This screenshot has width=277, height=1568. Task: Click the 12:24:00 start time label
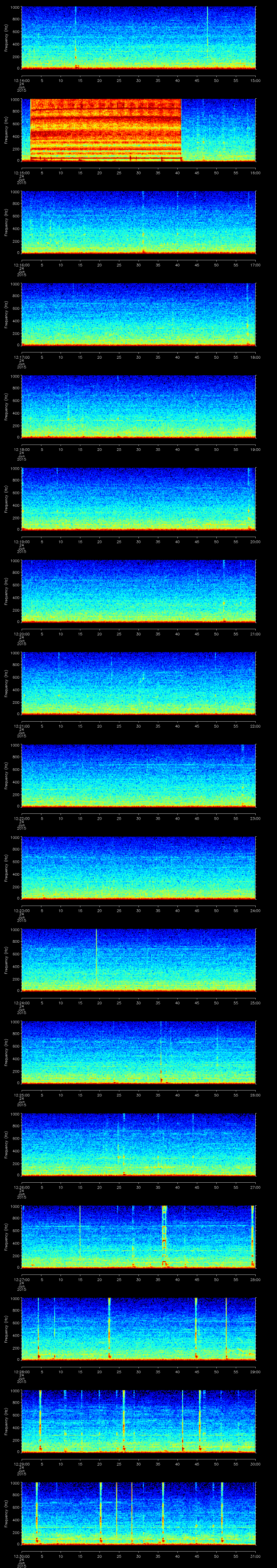pyautogui.click(x=21, y=1003)
